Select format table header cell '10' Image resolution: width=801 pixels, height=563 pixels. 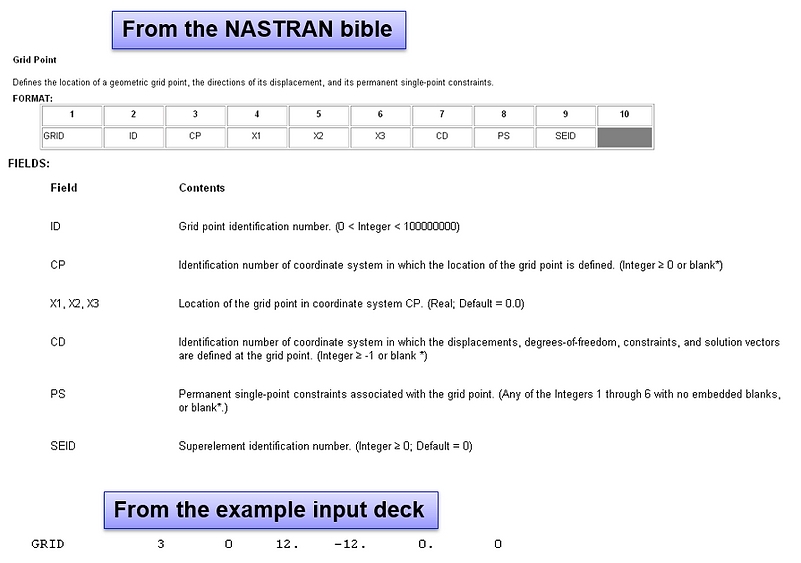[625, 115]
